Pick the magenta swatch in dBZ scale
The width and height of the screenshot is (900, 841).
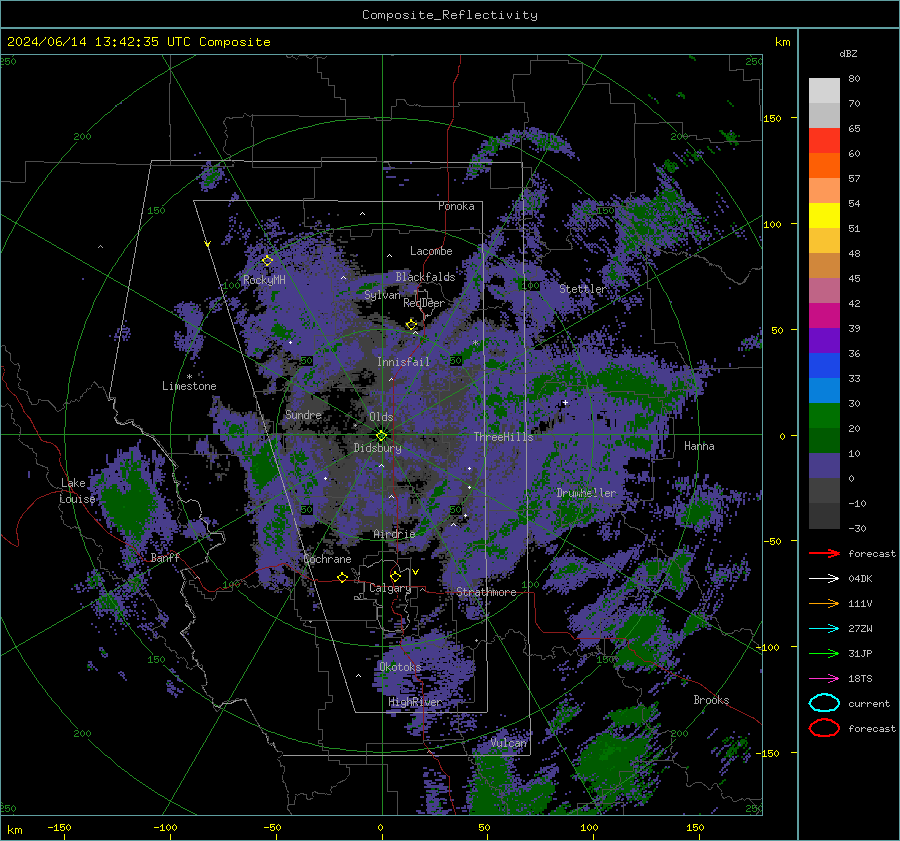[824, 316]
